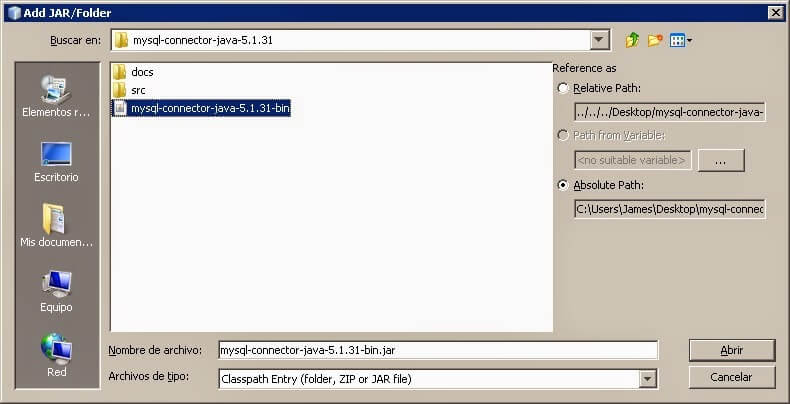Image resolution: width=790 pixels, height=404 pixels.
Task: Choose Absolute Path radio button
Action: click(563, 185)
